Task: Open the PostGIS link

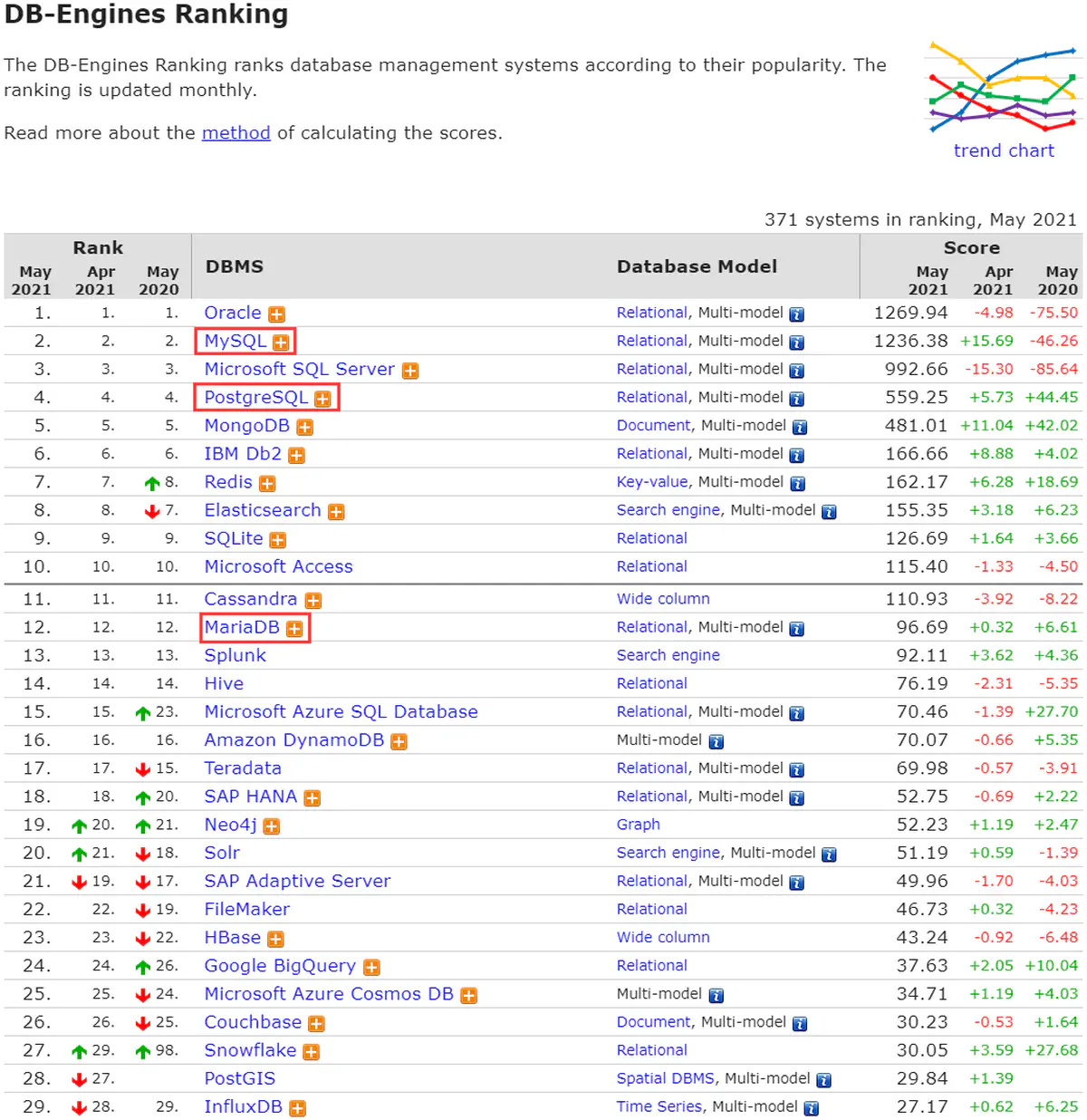Action: (x=240, y=1078)
